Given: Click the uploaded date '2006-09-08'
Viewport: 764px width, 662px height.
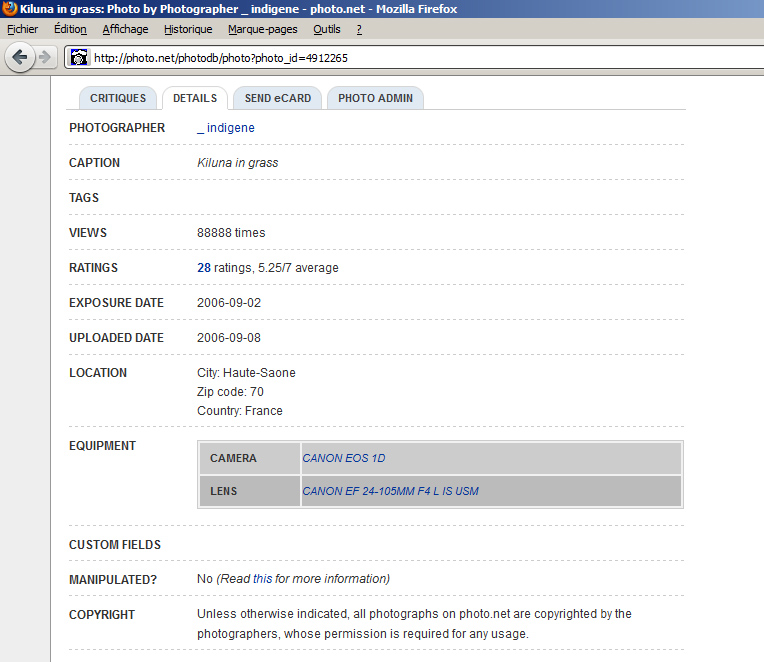Looking at the screenshot, I should coord(229,338).
